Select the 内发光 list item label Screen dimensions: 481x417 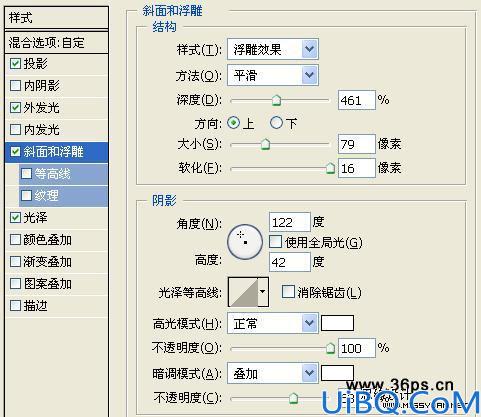coord(41,130)
